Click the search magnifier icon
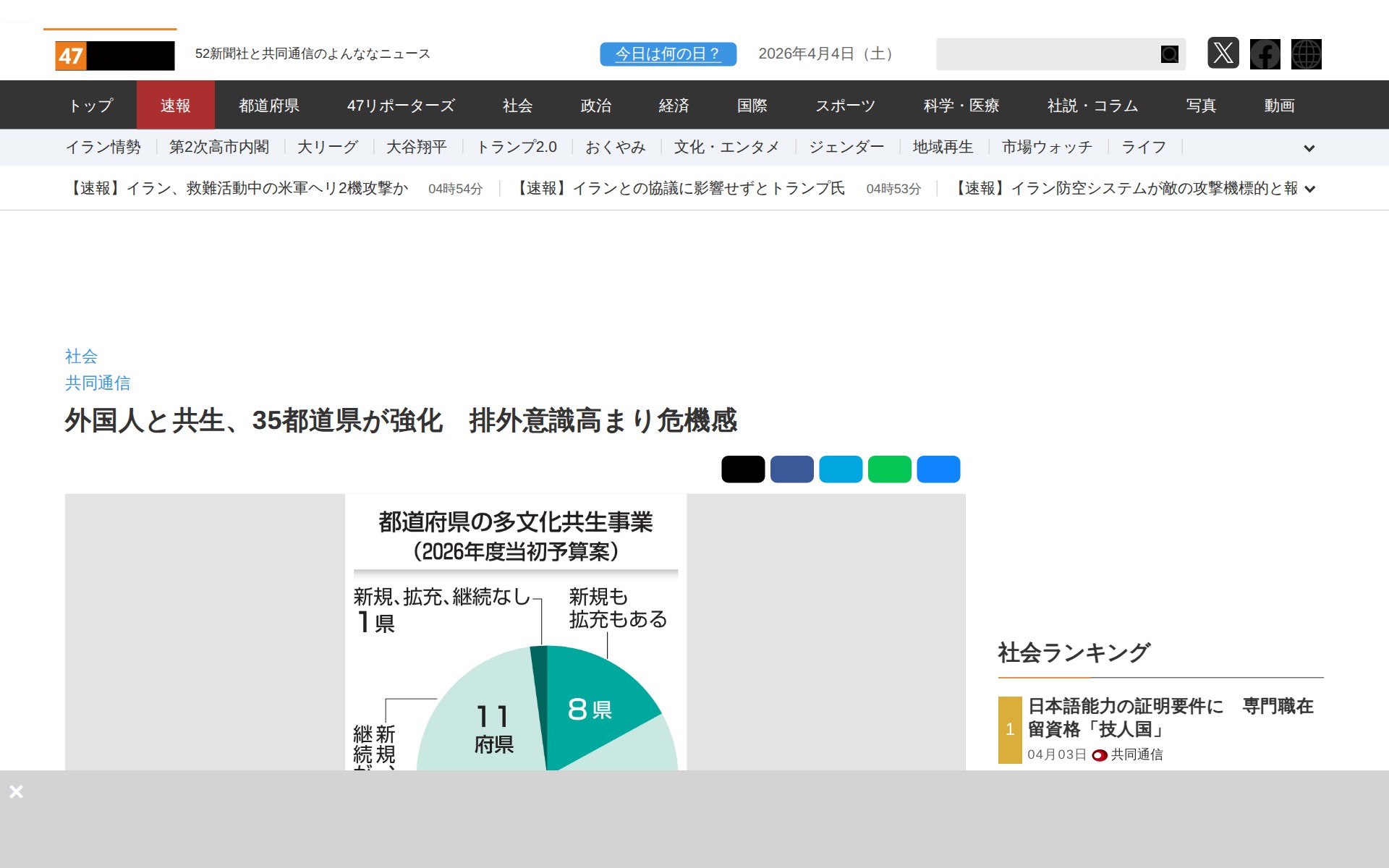This screenshot has width=1389, height=868. 1169,54
